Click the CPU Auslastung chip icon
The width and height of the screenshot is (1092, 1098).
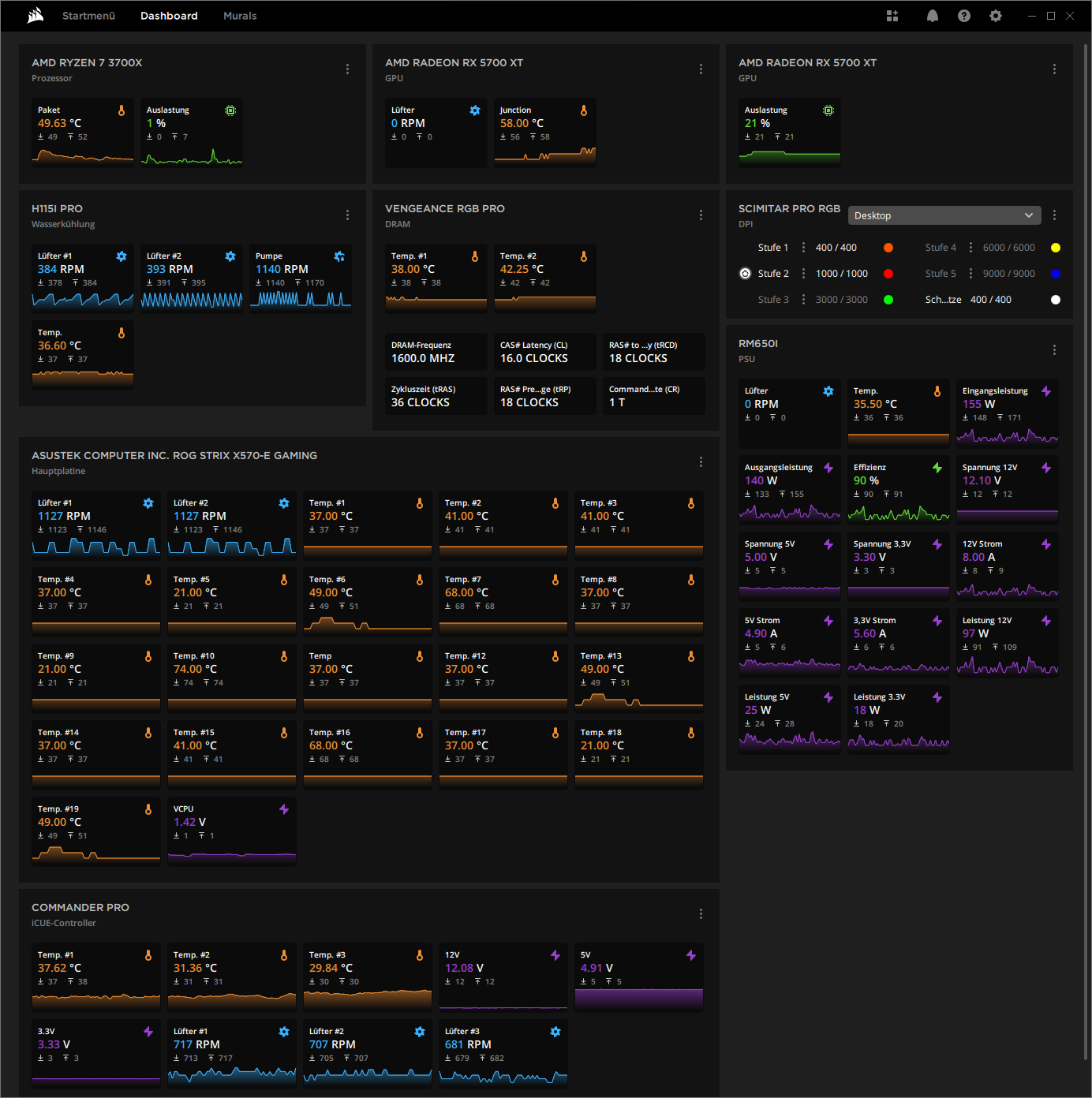coord(230,111)
